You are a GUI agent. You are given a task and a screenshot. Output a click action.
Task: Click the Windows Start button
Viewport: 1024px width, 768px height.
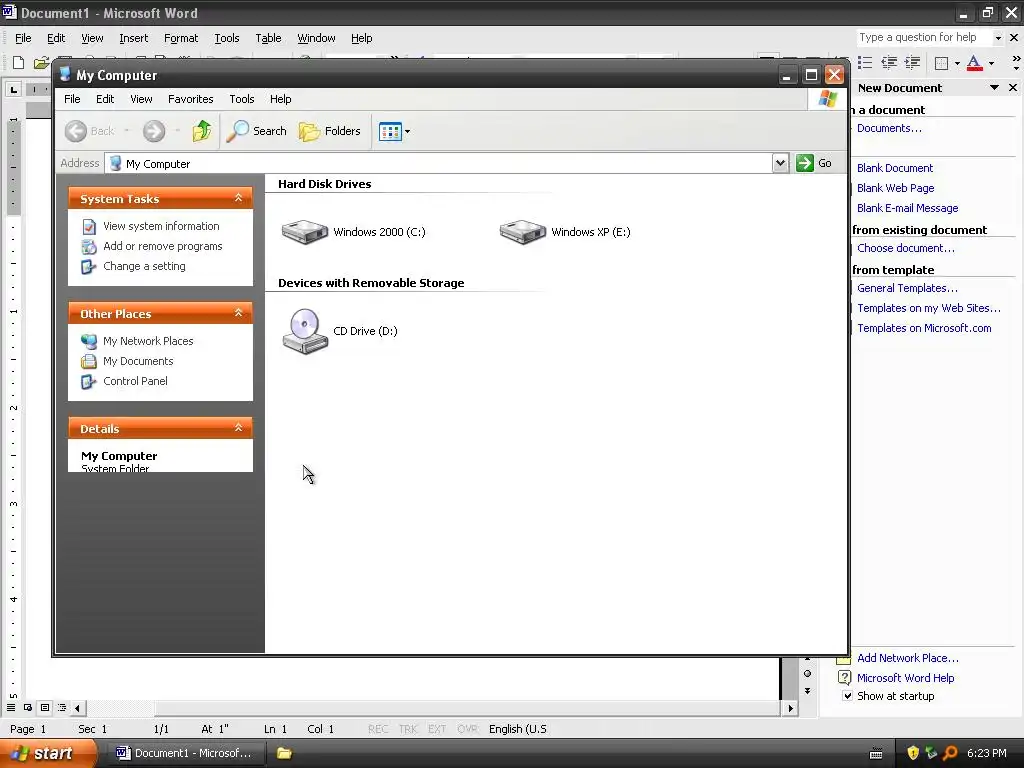pos(48,754)
